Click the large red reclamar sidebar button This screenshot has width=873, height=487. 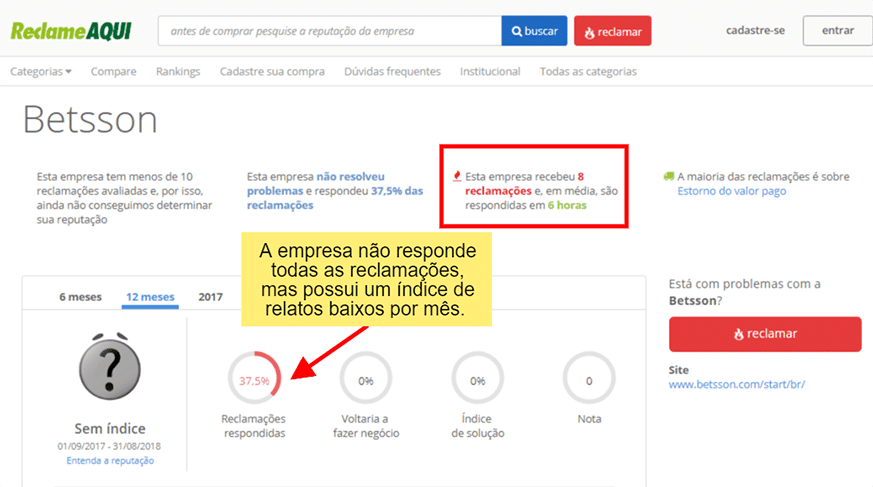[765, 334]
